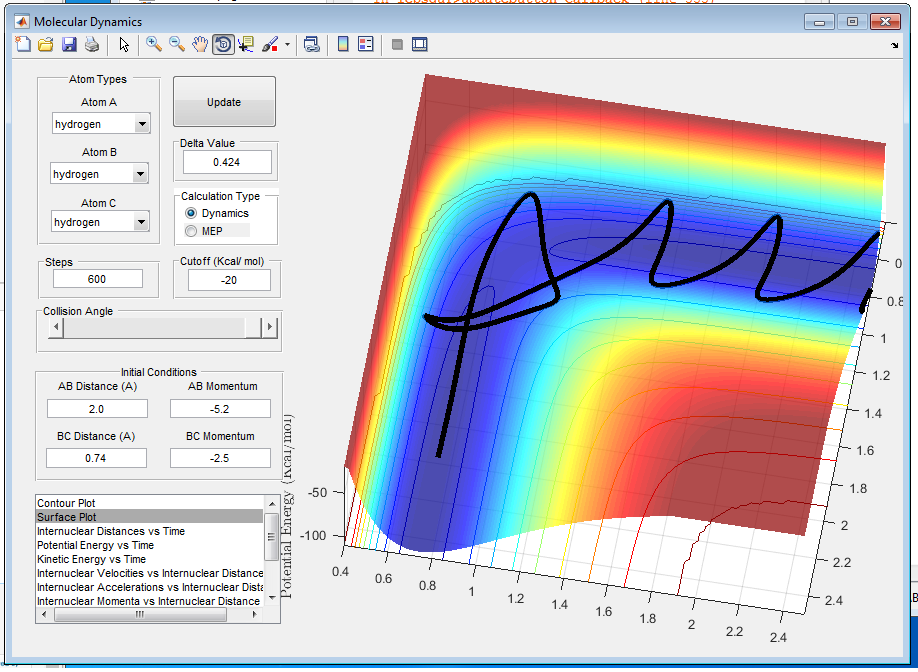Select the Zoom Out magnifier tool
The height and width of the screenshot is (672, 918).
[176, 44]
